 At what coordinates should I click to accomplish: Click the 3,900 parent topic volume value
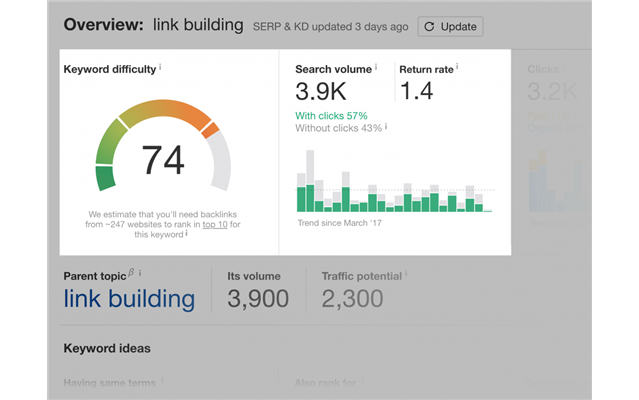[x=258, y=298]
